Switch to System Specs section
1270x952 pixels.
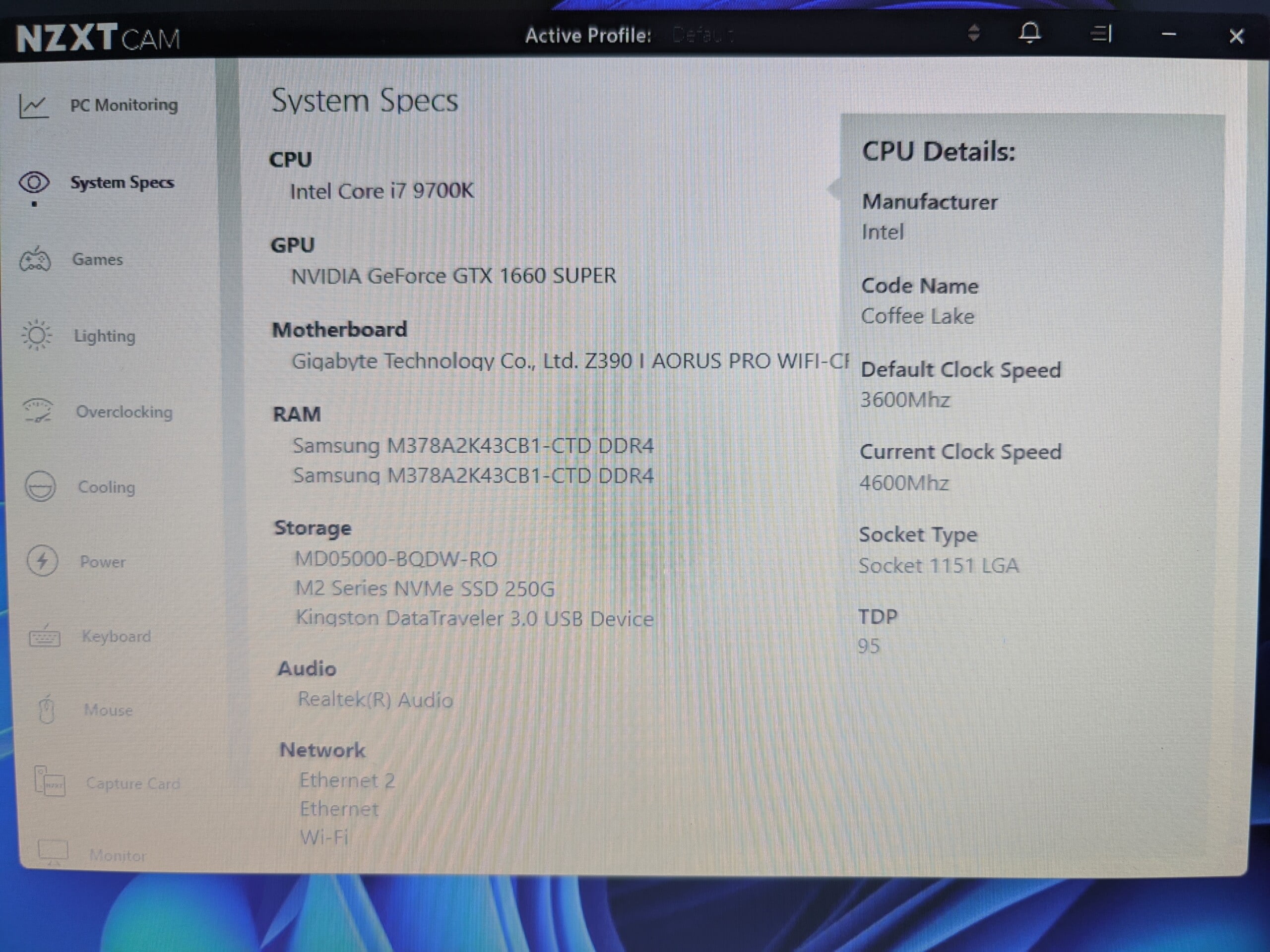click(x=123, y=182)
